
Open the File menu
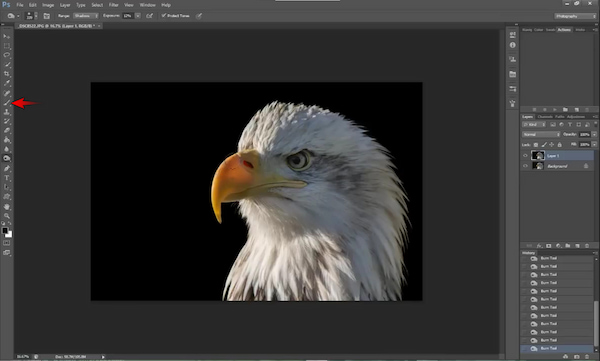pyautogui.click(x=20, y=5)
